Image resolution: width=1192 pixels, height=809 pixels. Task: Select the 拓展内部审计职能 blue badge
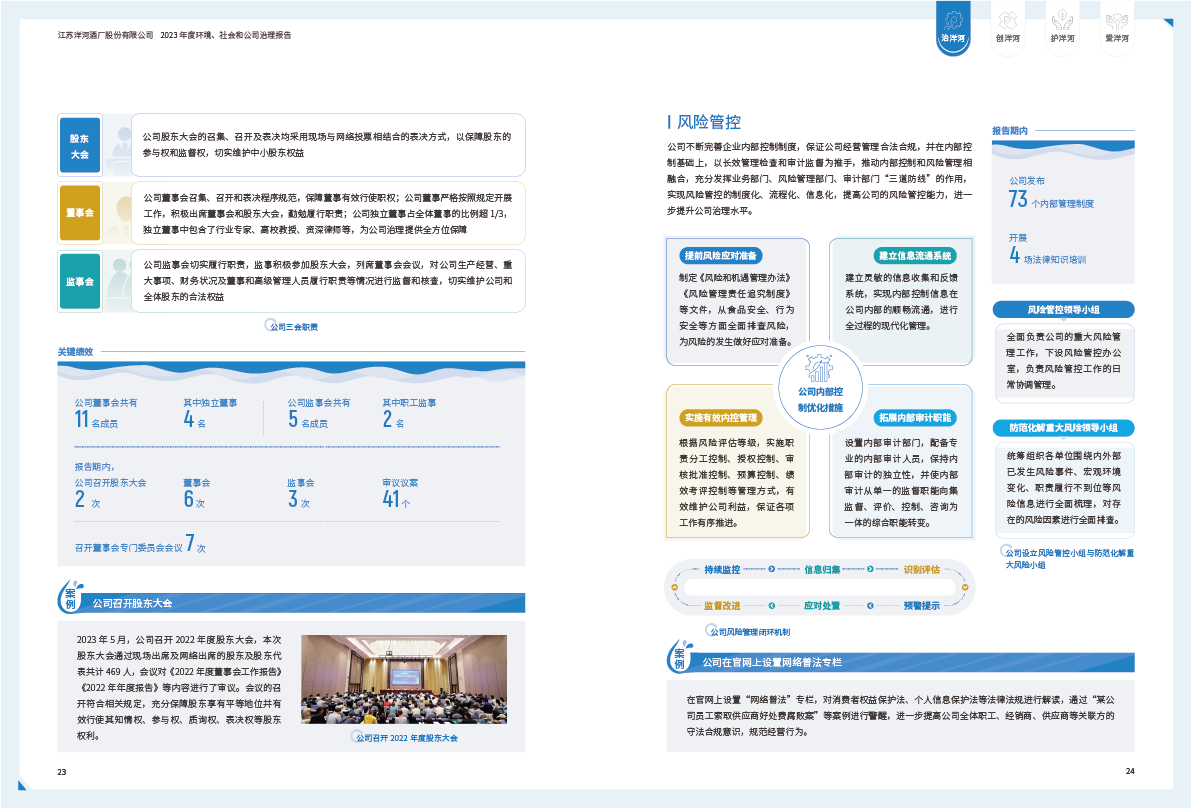click(x=914, y=417)
